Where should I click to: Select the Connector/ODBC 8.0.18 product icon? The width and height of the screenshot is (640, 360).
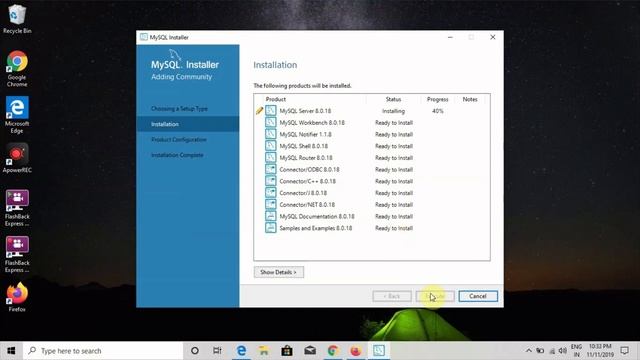coord(271,169)
